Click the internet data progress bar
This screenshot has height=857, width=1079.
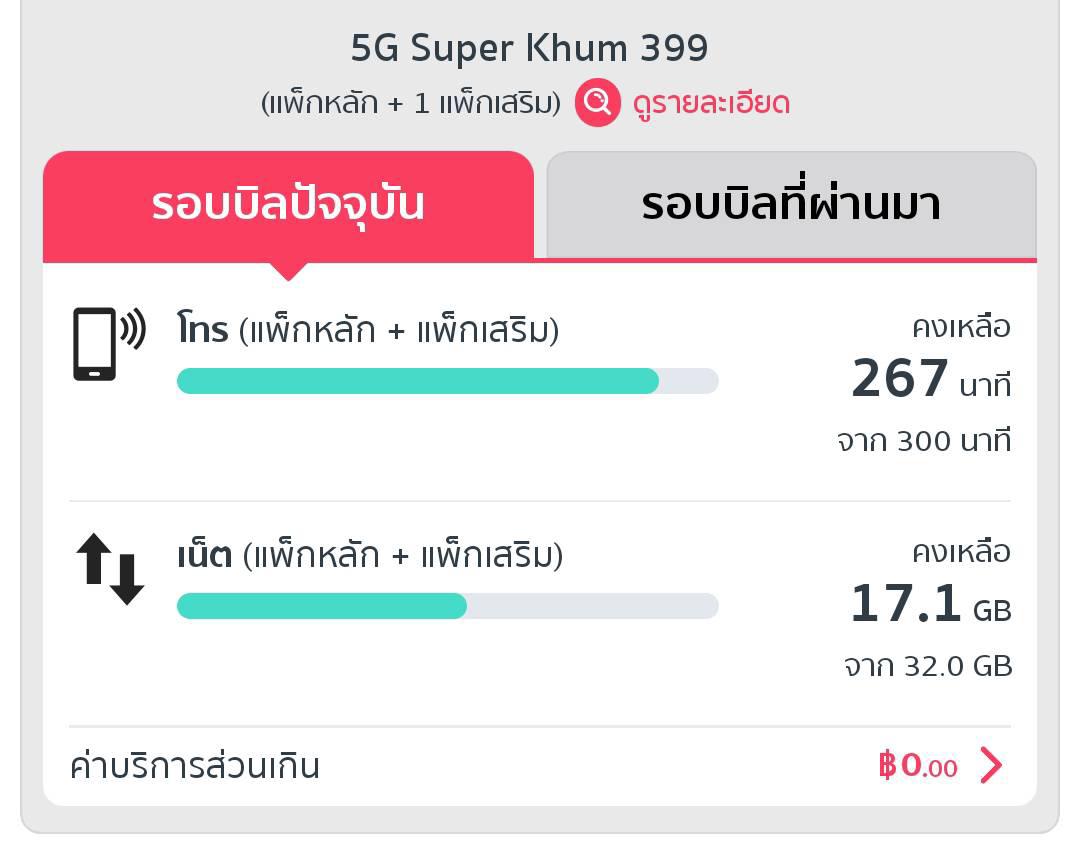click(447, 606)
